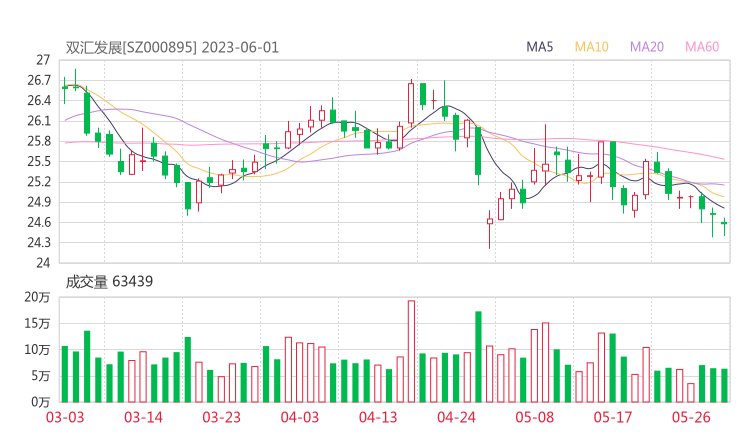Select the 04-03 date axis label
Screen dimensions: 740x440
click(300, 417)
